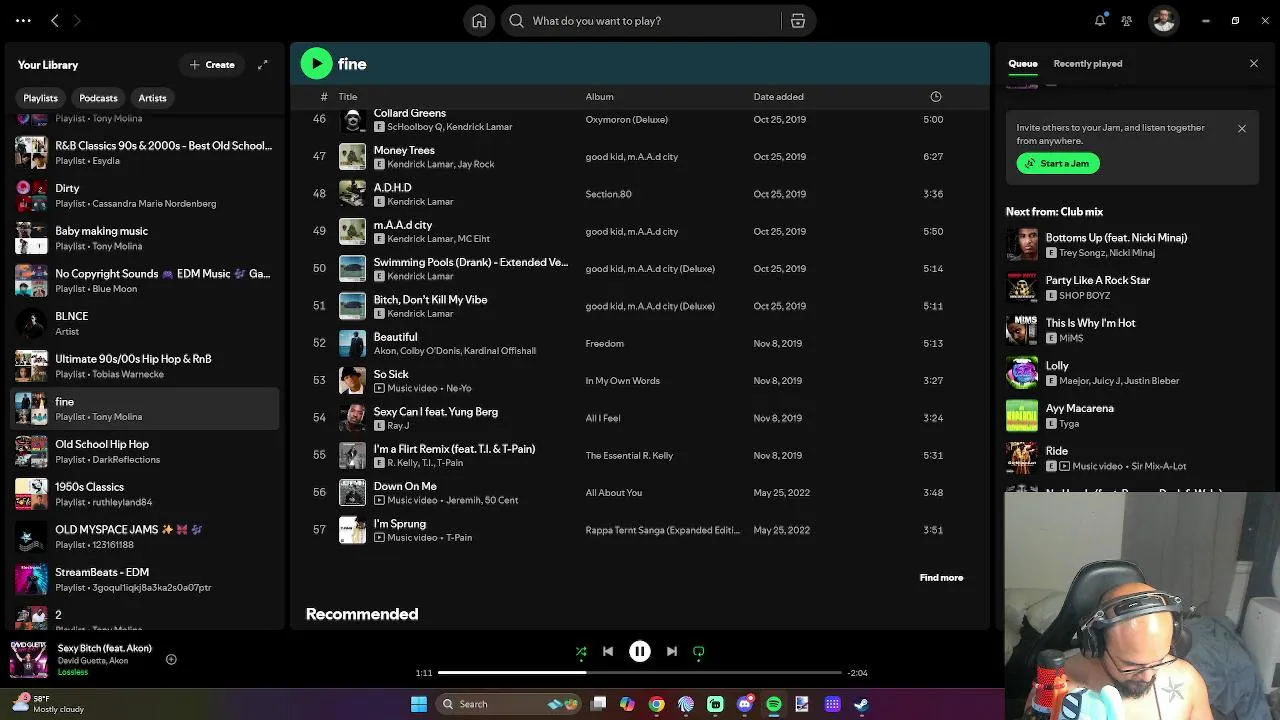Add the current song to Liked Songs
Viewport: 1280px width, 720px height.
(x=171, y=659)
